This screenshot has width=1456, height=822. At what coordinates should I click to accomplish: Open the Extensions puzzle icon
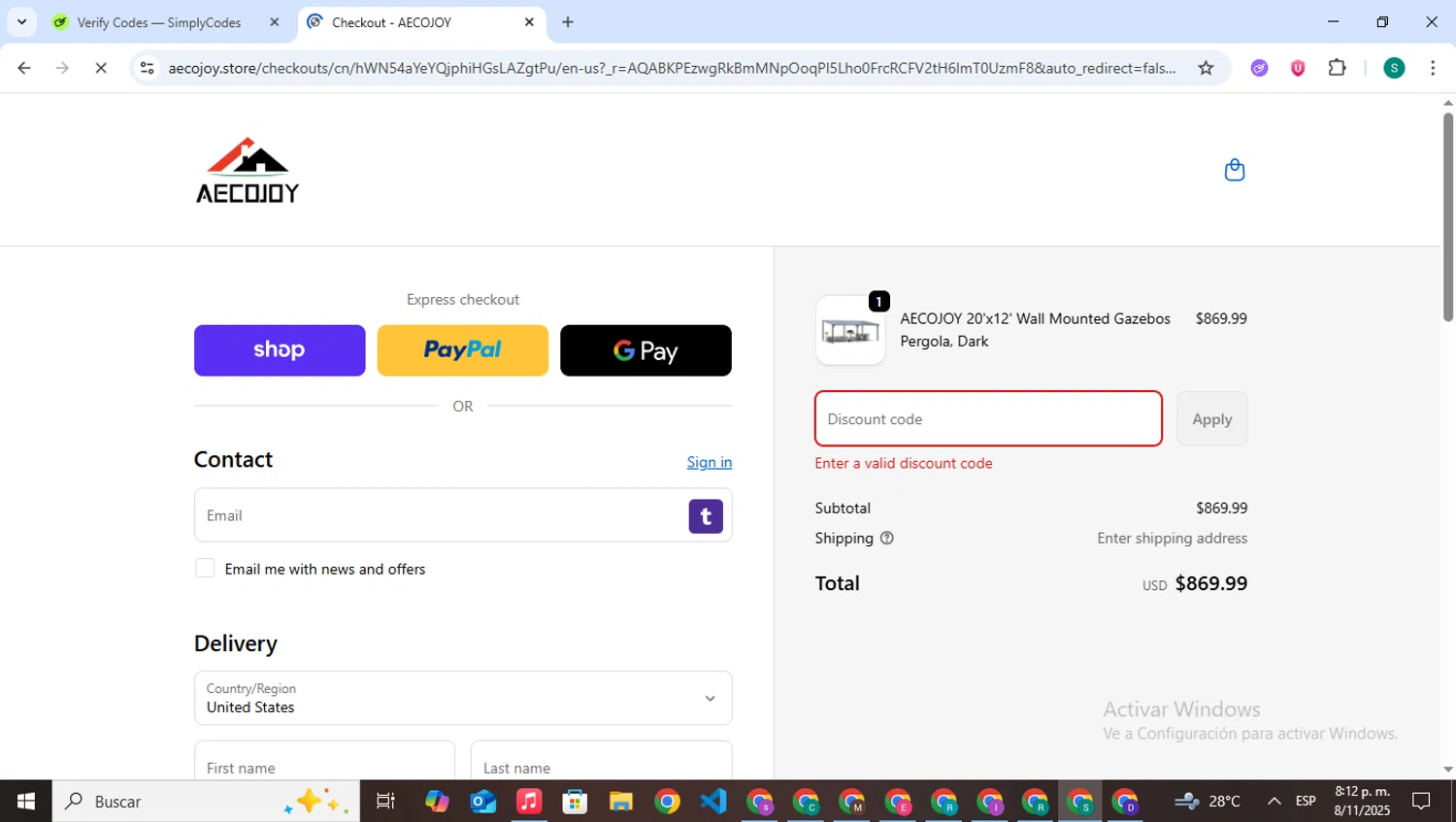1337,68
